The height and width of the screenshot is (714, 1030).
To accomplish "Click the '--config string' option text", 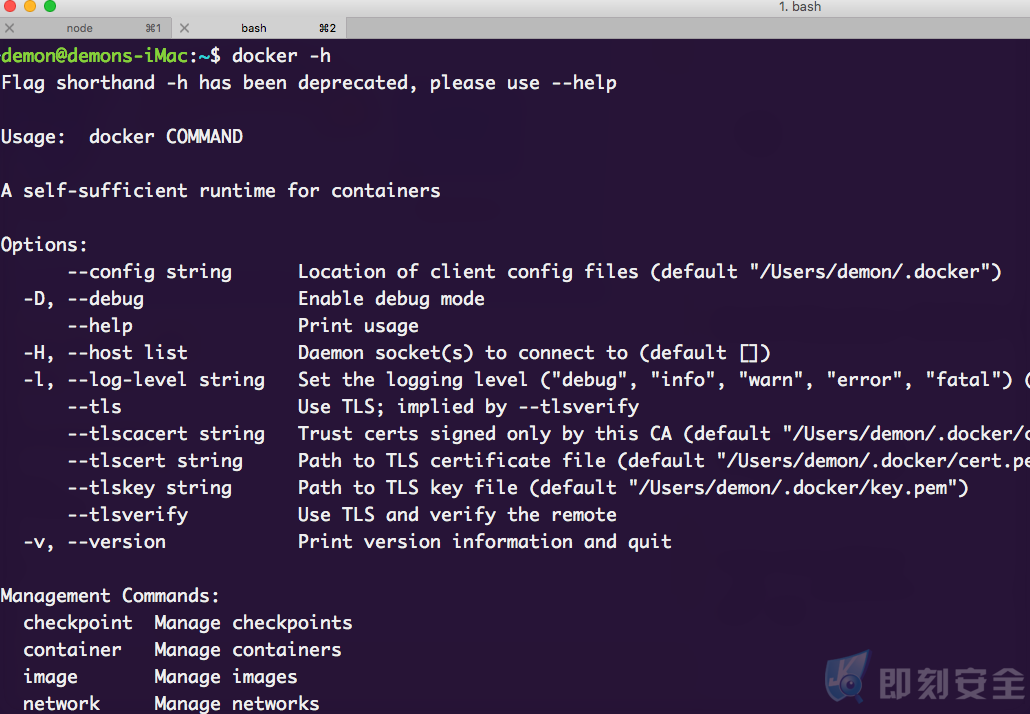I will (x=150, y=272).
